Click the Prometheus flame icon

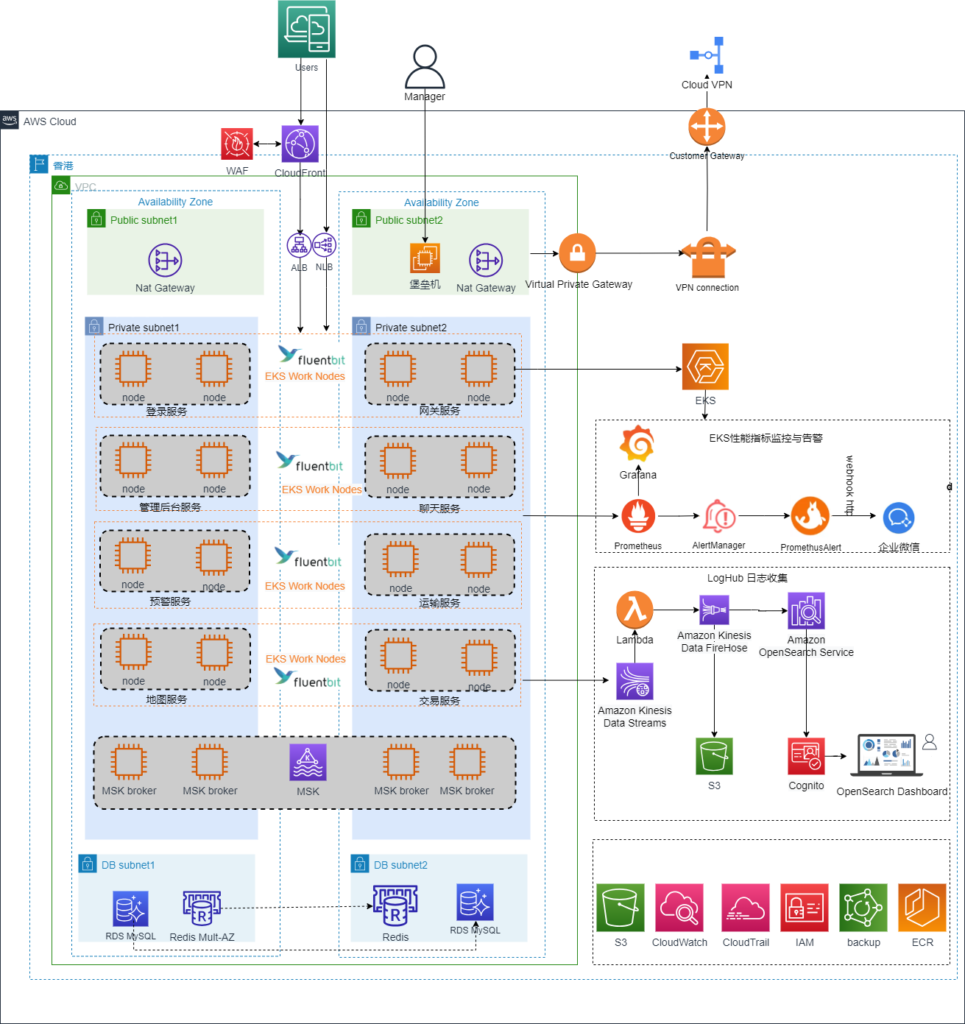[x=638, y=517]
